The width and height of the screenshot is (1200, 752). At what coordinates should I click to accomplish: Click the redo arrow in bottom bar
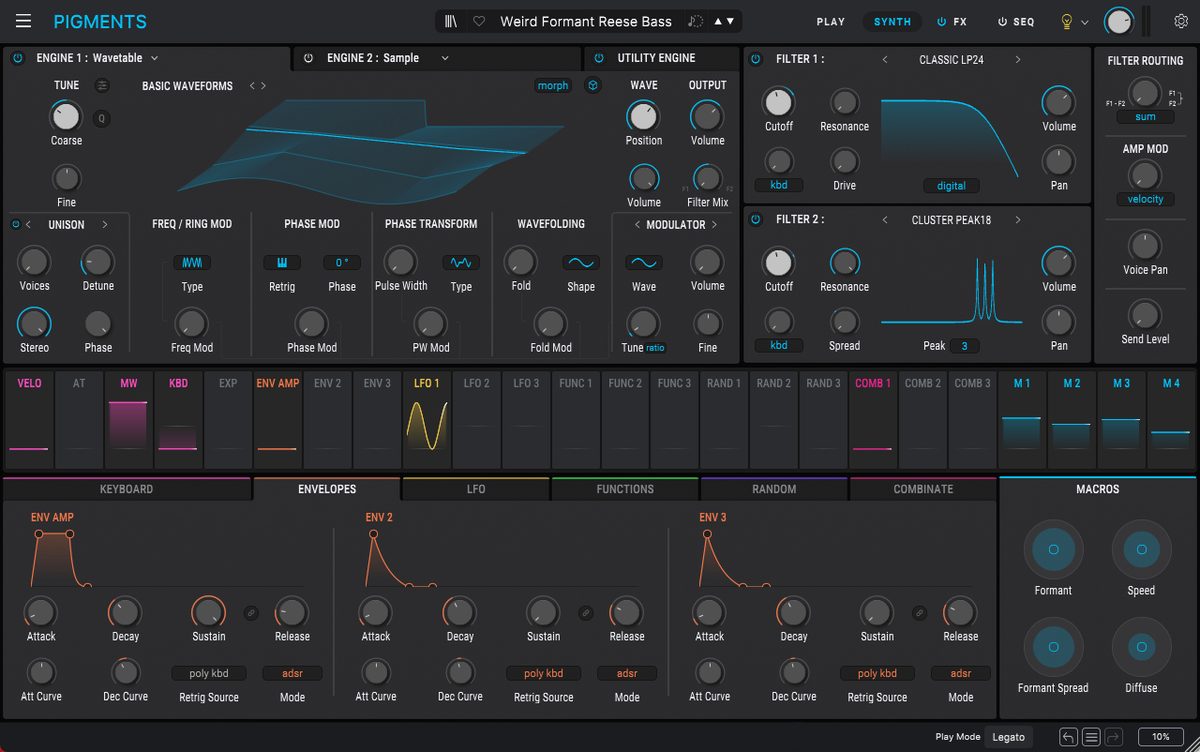pyautogui.click(x=1113, y=737)
